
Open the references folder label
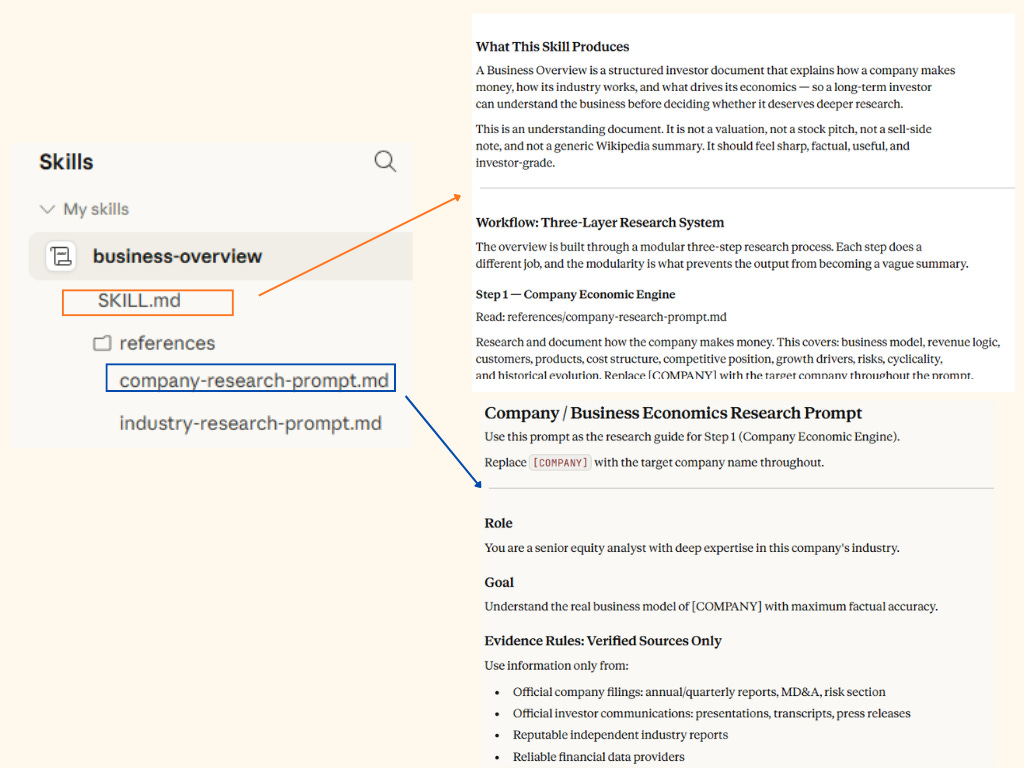point(167,343)
